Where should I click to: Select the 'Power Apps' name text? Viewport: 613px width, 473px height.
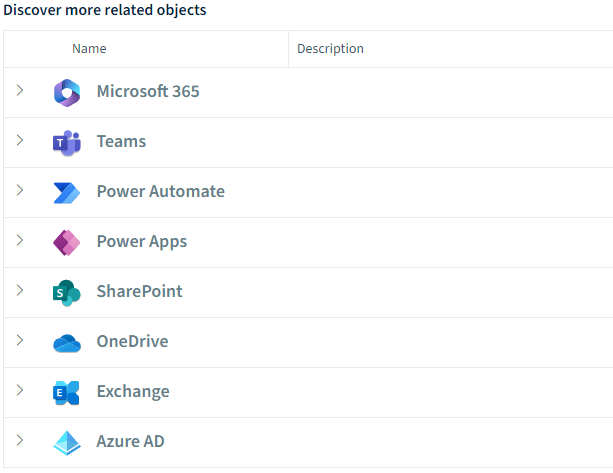[x=142, y=241]
